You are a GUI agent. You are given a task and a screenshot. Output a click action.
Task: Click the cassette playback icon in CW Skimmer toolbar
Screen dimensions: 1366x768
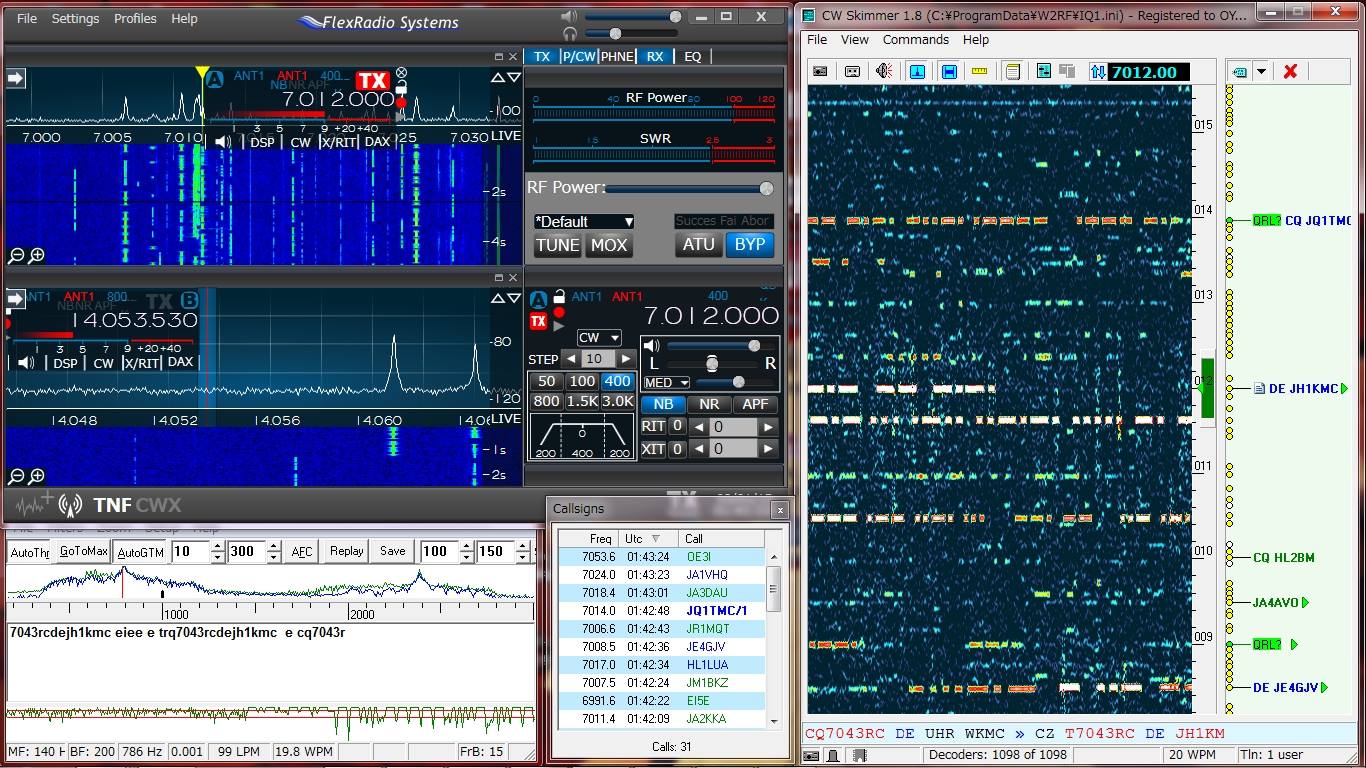852,71
